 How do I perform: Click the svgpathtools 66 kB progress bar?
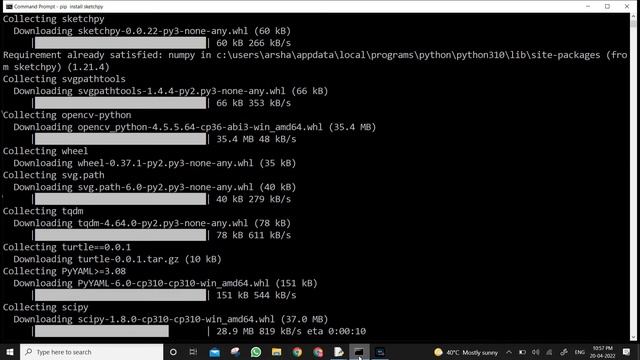click(120, 103)
